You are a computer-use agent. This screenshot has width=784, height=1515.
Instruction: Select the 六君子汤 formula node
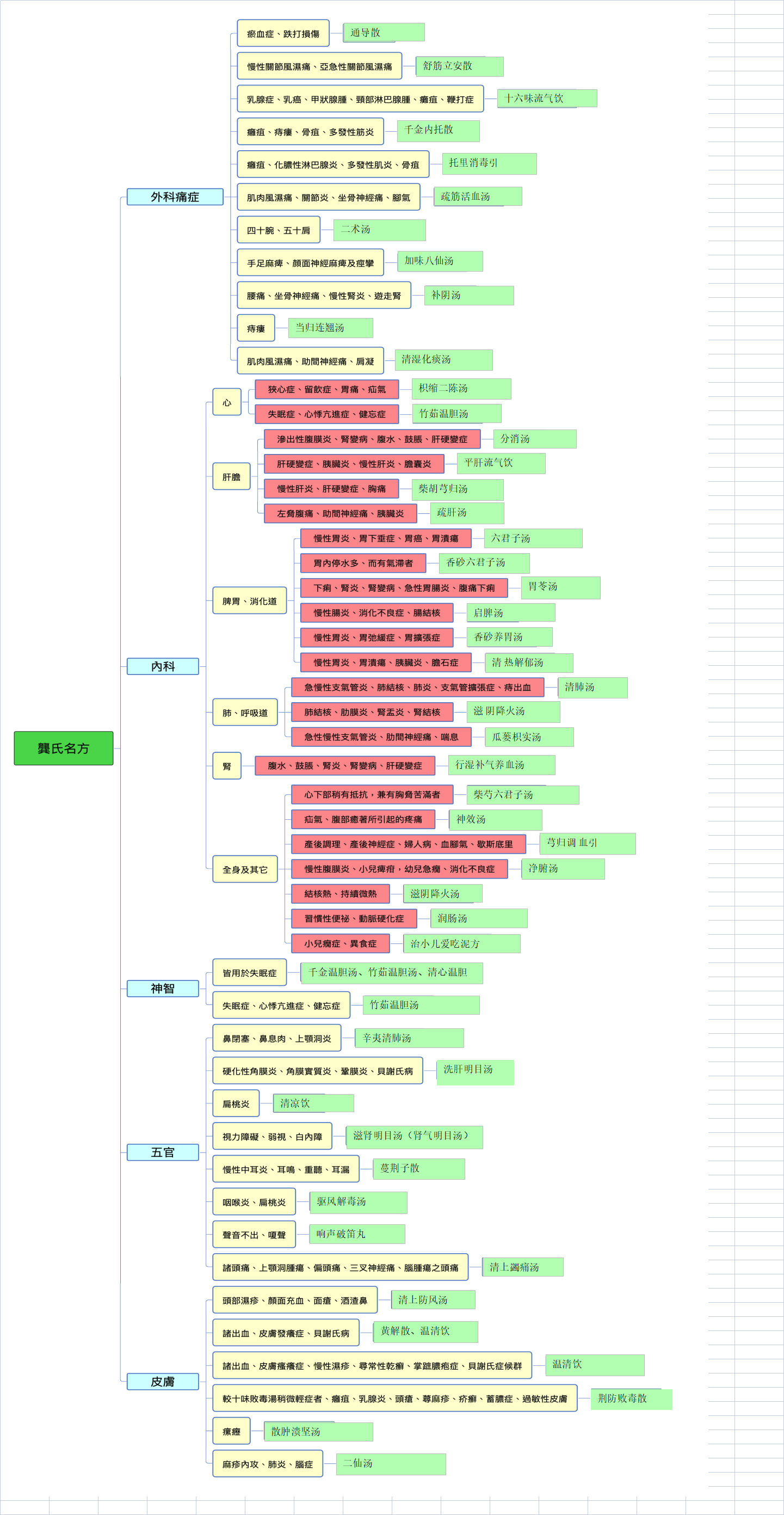[533, 538]
